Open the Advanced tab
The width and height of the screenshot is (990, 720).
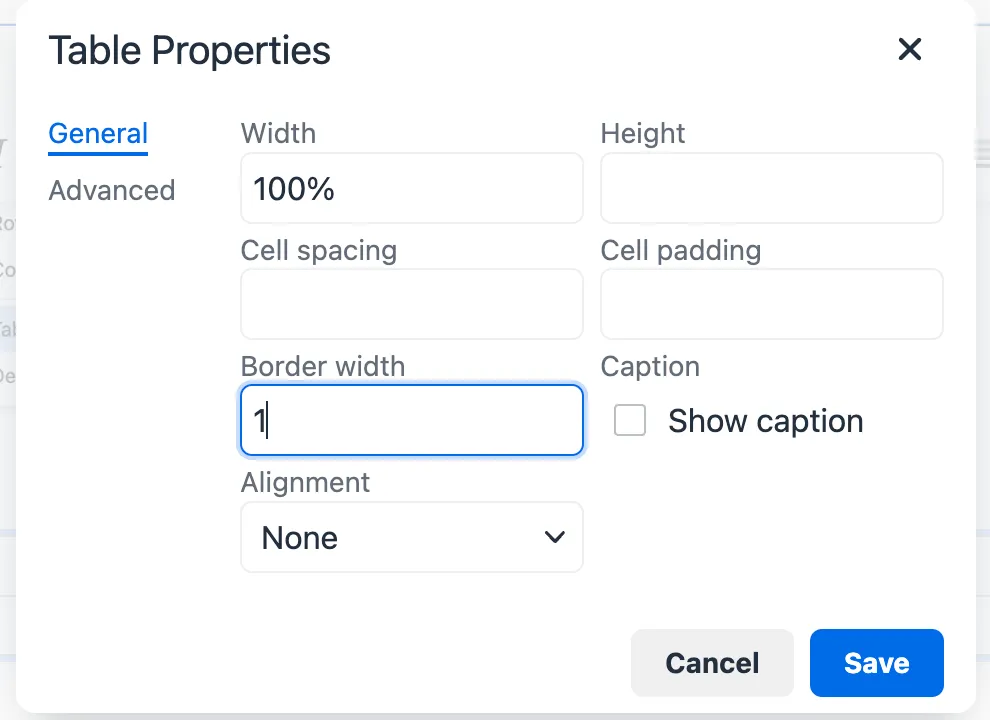[112, 190]
